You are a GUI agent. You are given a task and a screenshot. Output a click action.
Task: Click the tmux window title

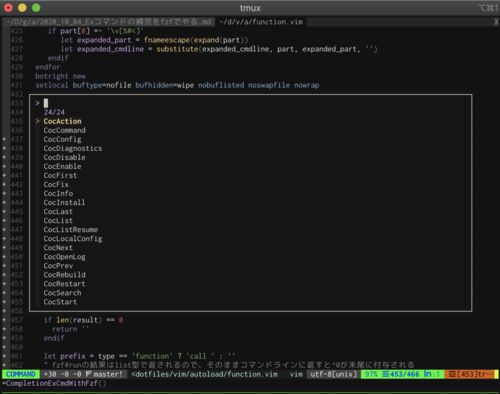coord(250,8)
